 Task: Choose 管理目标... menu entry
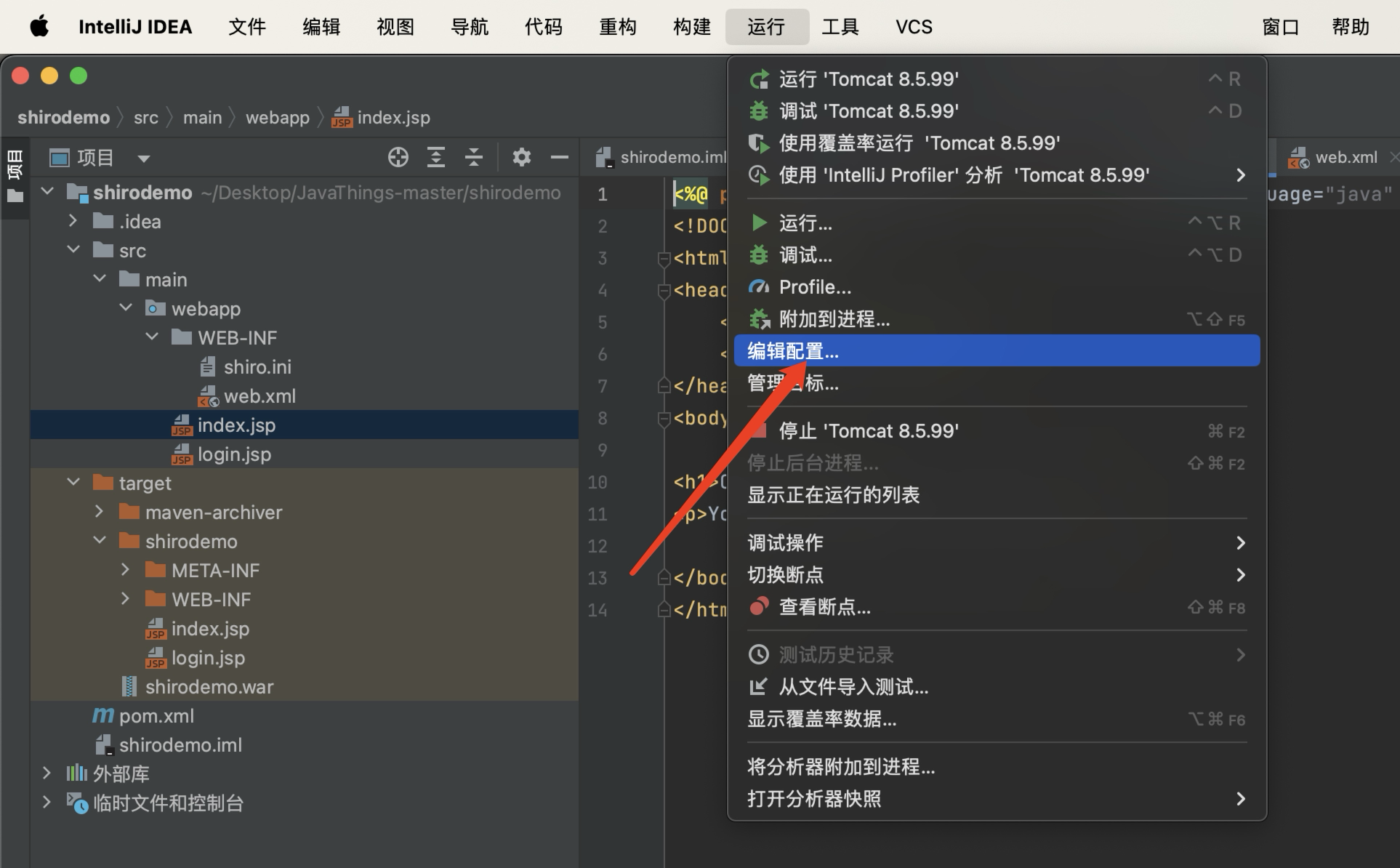[x=997, y=383]
